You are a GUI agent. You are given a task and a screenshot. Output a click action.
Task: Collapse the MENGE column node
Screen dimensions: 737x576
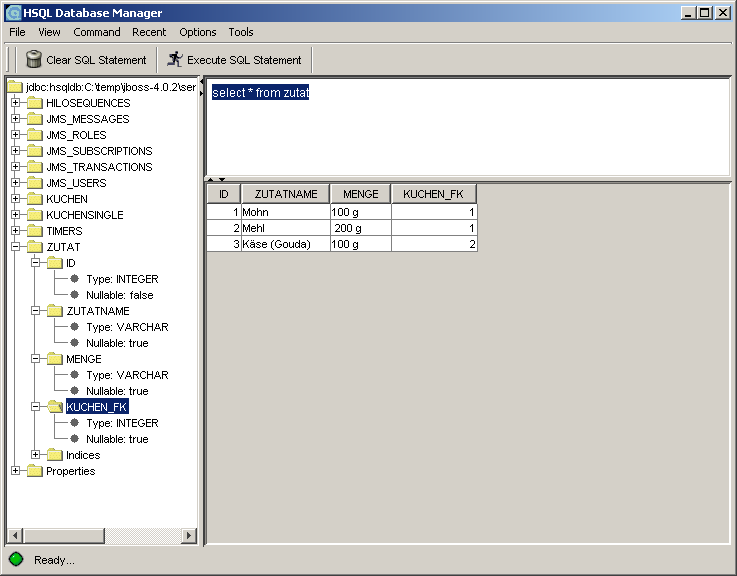pos(35,358)
